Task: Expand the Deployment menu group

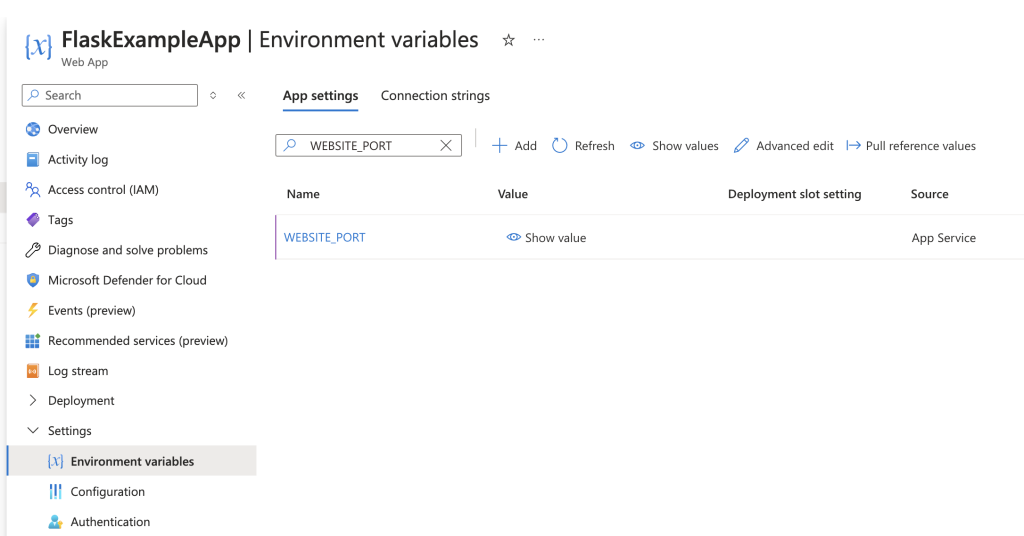Action: pyautogui.click(x=33, y=400)
